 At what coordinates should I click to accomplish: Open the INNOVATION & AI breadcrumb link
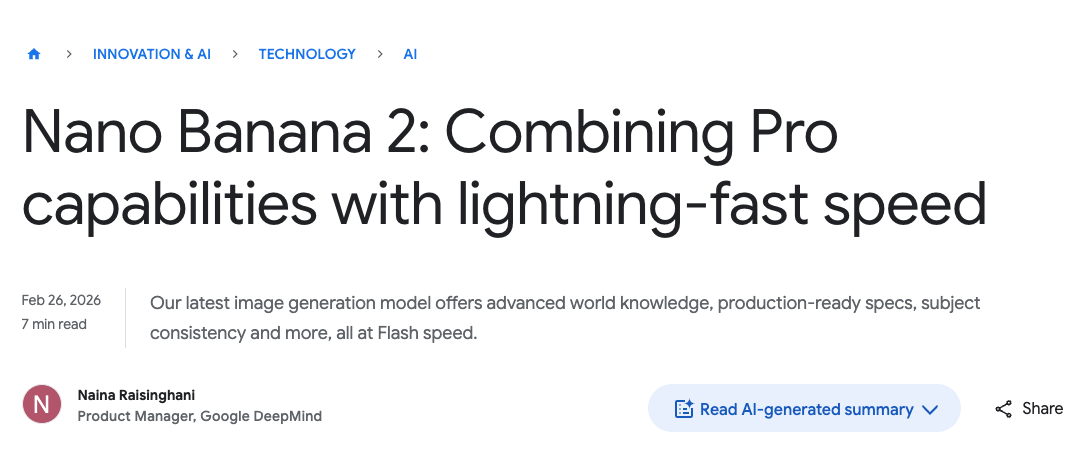tap(152, 54)
